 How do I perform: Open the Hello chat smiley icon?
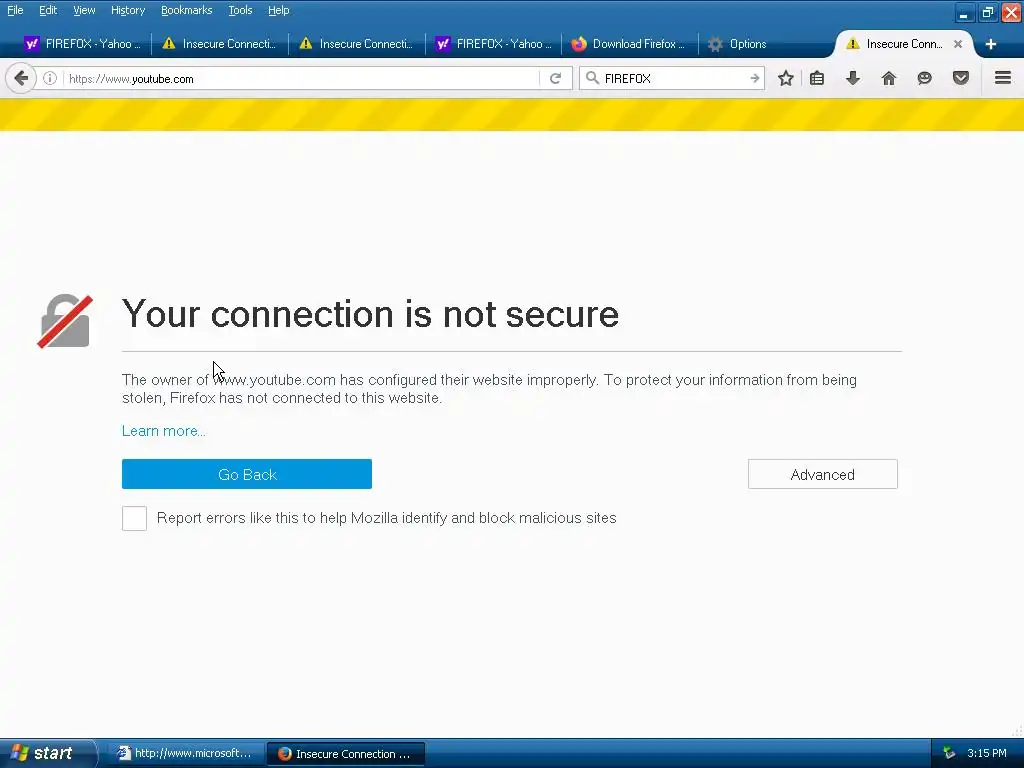pos(924,78)
